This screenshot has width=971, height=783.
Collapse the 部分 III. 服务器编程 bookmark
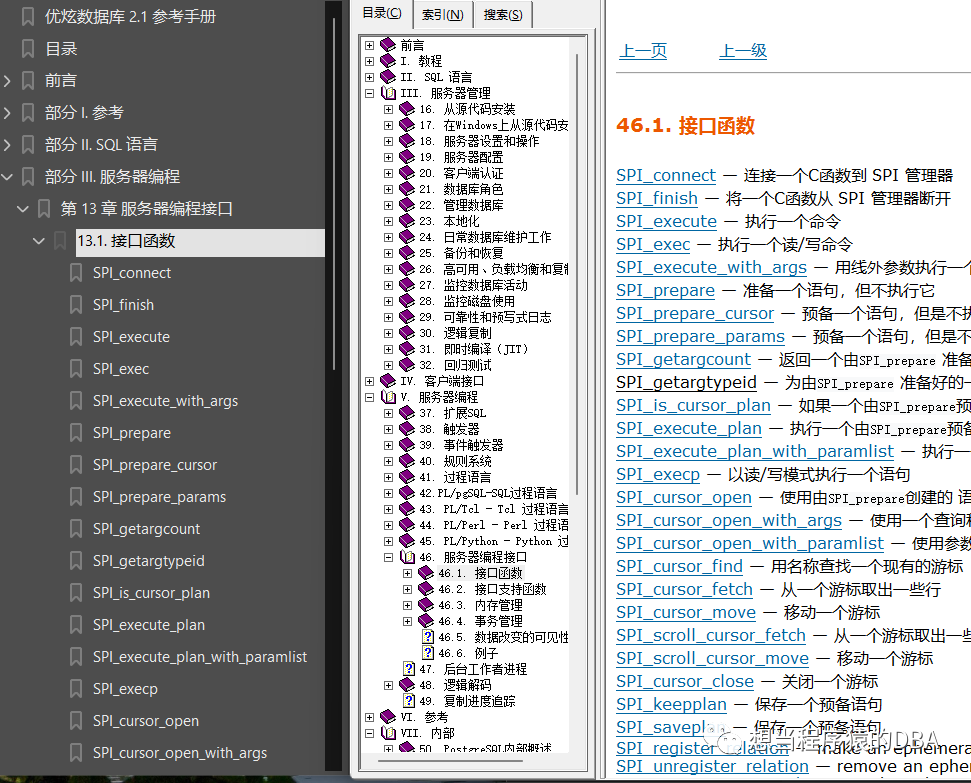click(x=7, y=177)
